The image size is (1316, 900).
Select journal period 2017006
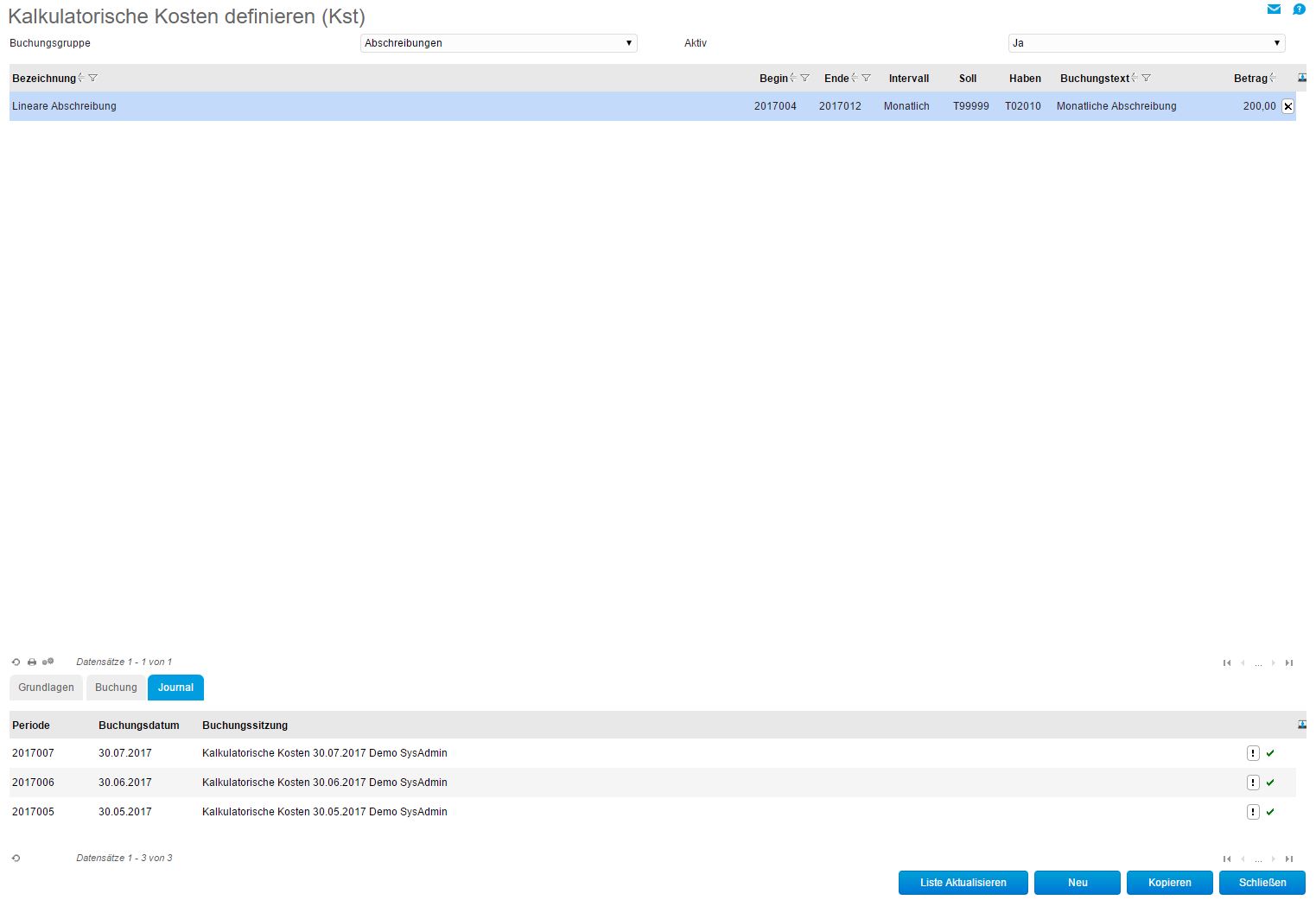33,783
